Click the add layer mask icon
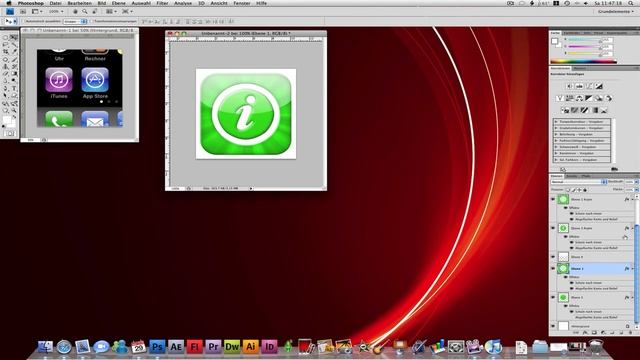 pos(594,333)
